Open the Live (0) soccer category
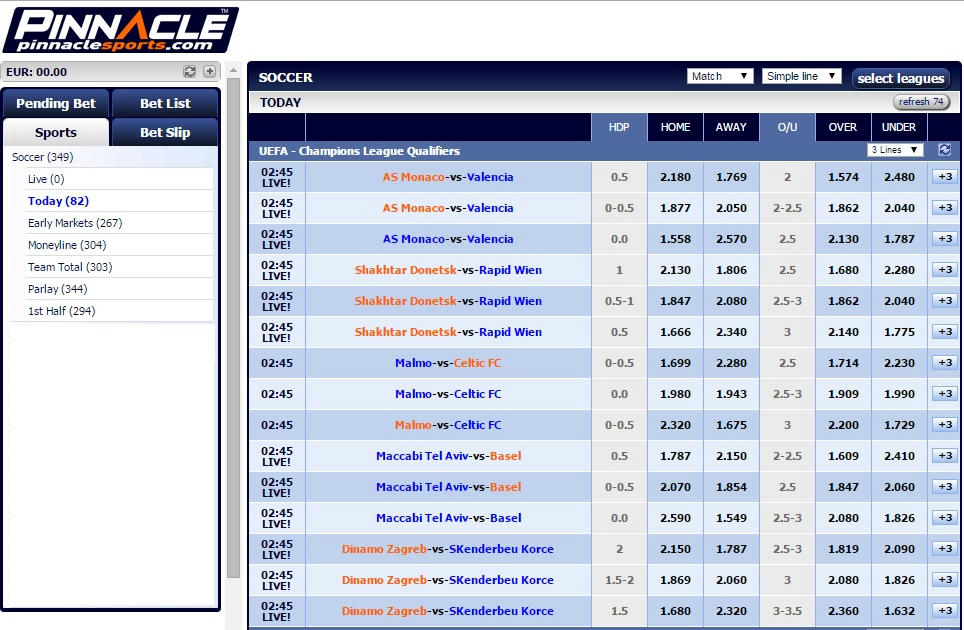Viewport: 964px width, 630px height. click(46, 179)
